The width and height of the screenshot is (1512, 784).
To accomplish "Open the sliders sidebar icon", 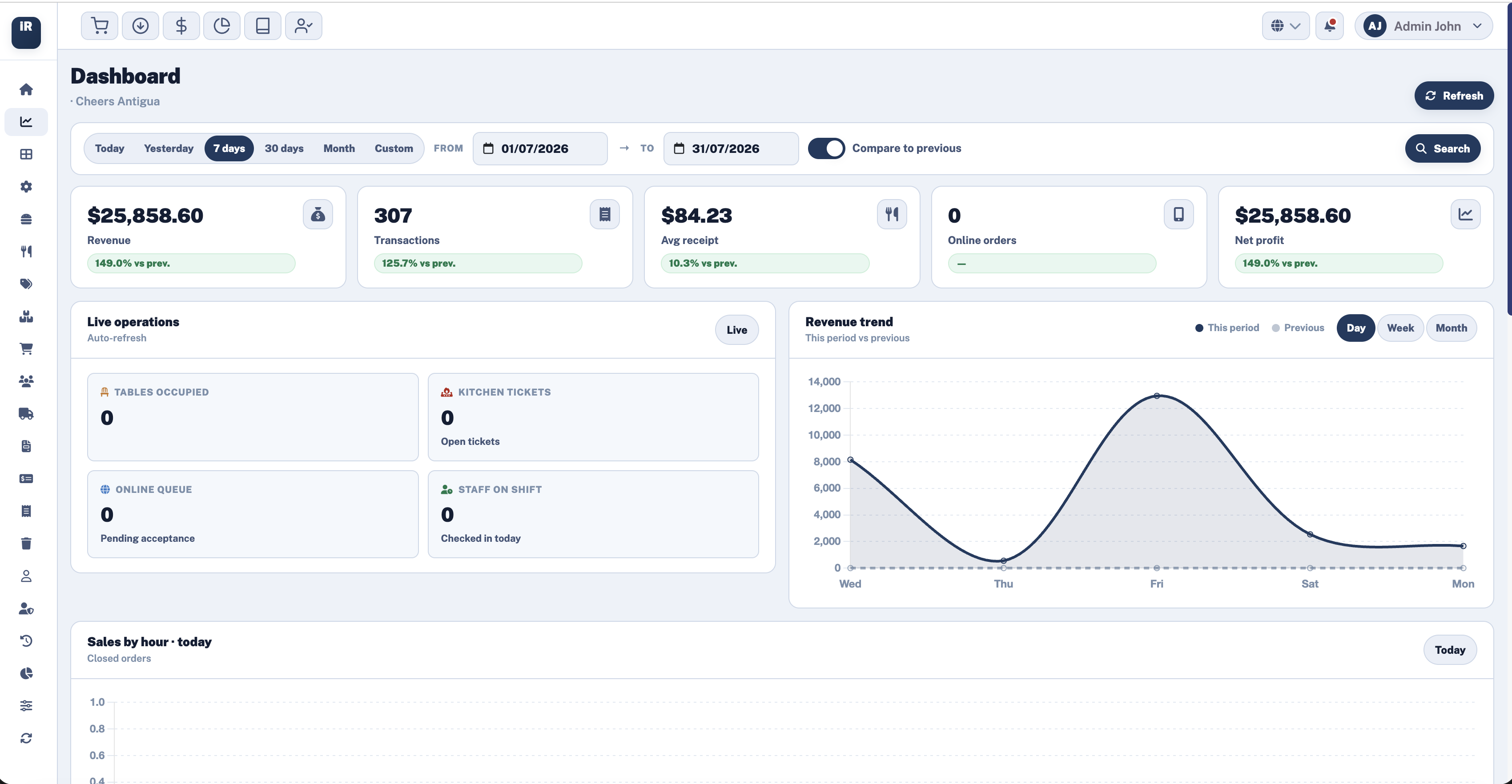I will pyautogui.click(x=26, y=705).
